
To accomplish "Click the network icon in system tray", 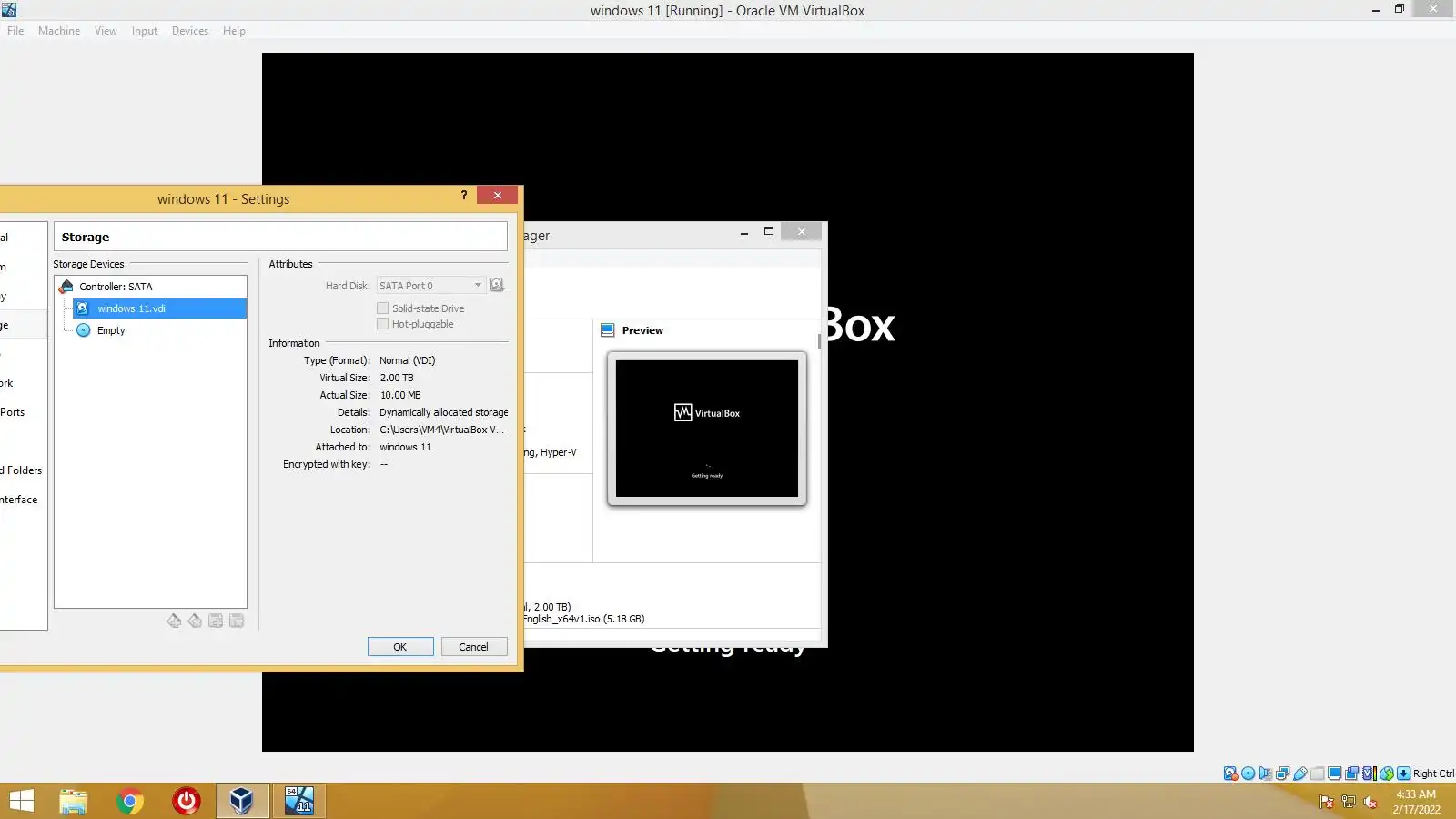I will [x=1349, y=802].
